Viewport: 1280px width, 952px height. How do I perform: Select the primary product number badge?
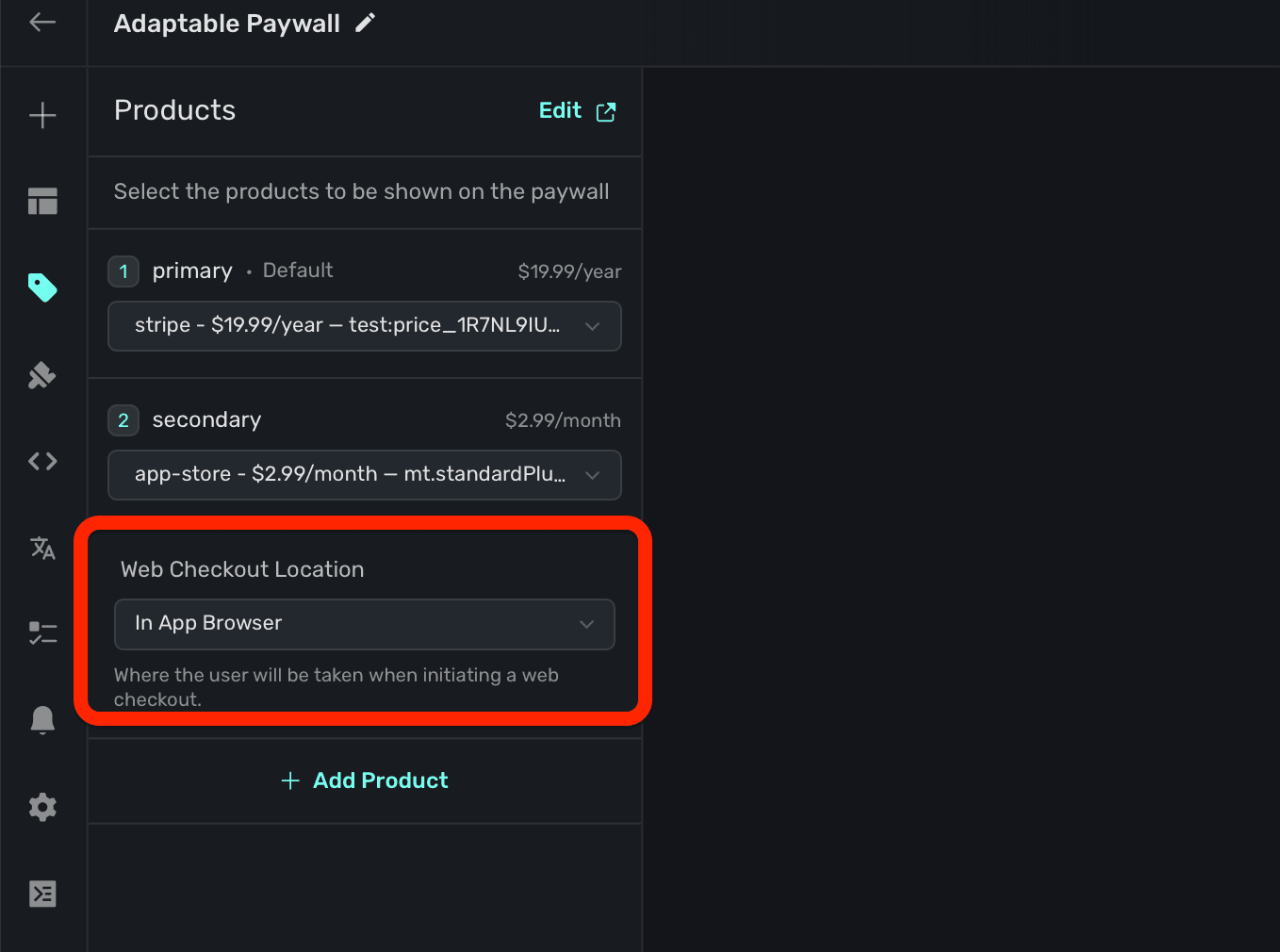(123, 271)
